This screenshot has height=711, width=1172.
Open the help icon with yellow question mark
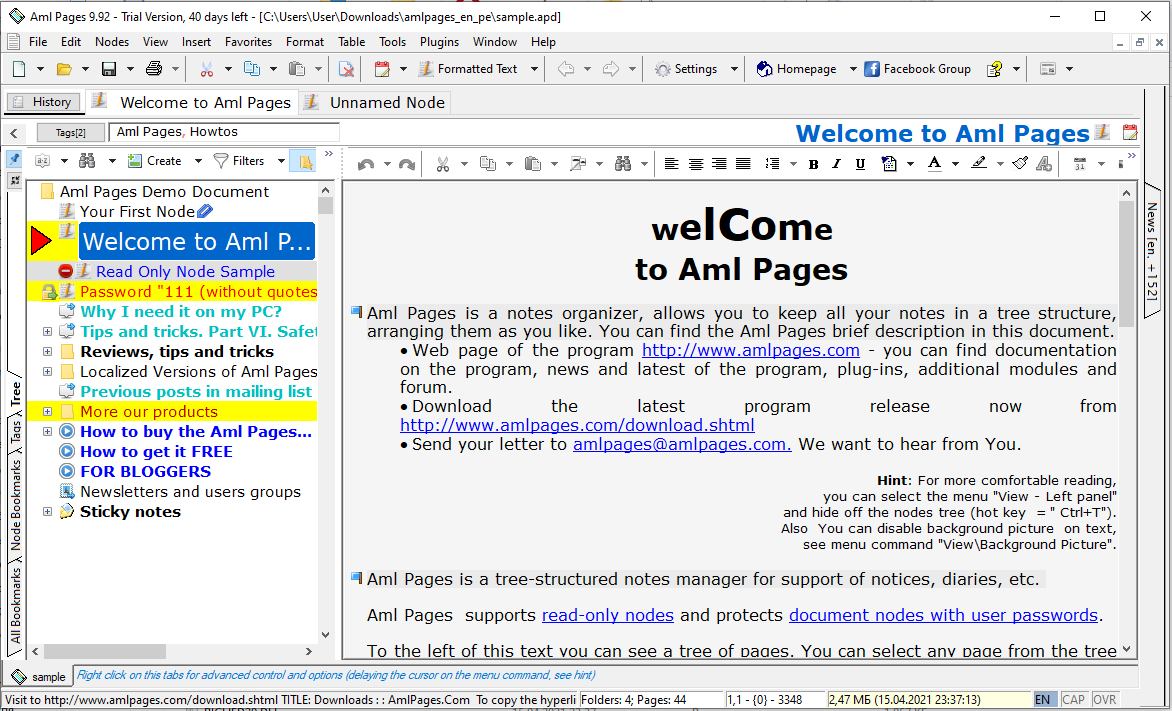[x=994, y=69]
